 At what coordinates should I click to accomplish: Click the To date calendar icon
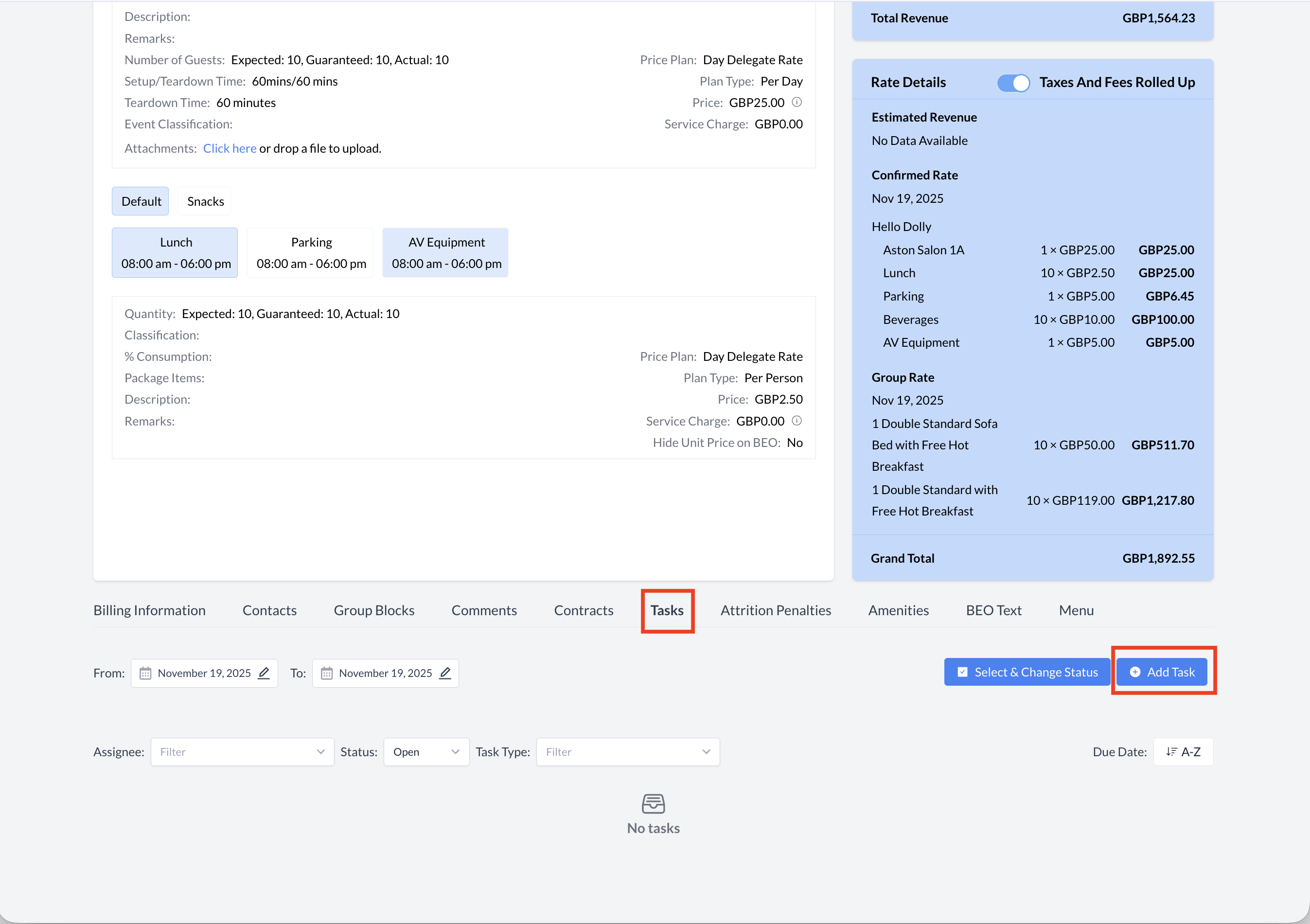(326, 673)
